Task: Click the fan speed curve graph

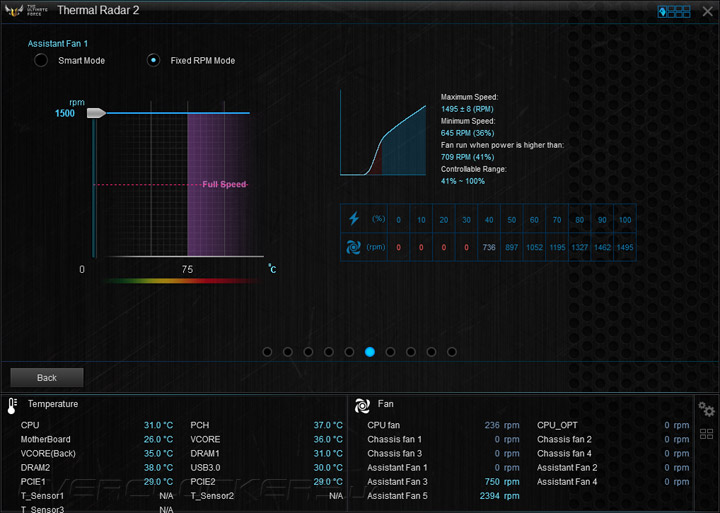Action: click(383, 133)
